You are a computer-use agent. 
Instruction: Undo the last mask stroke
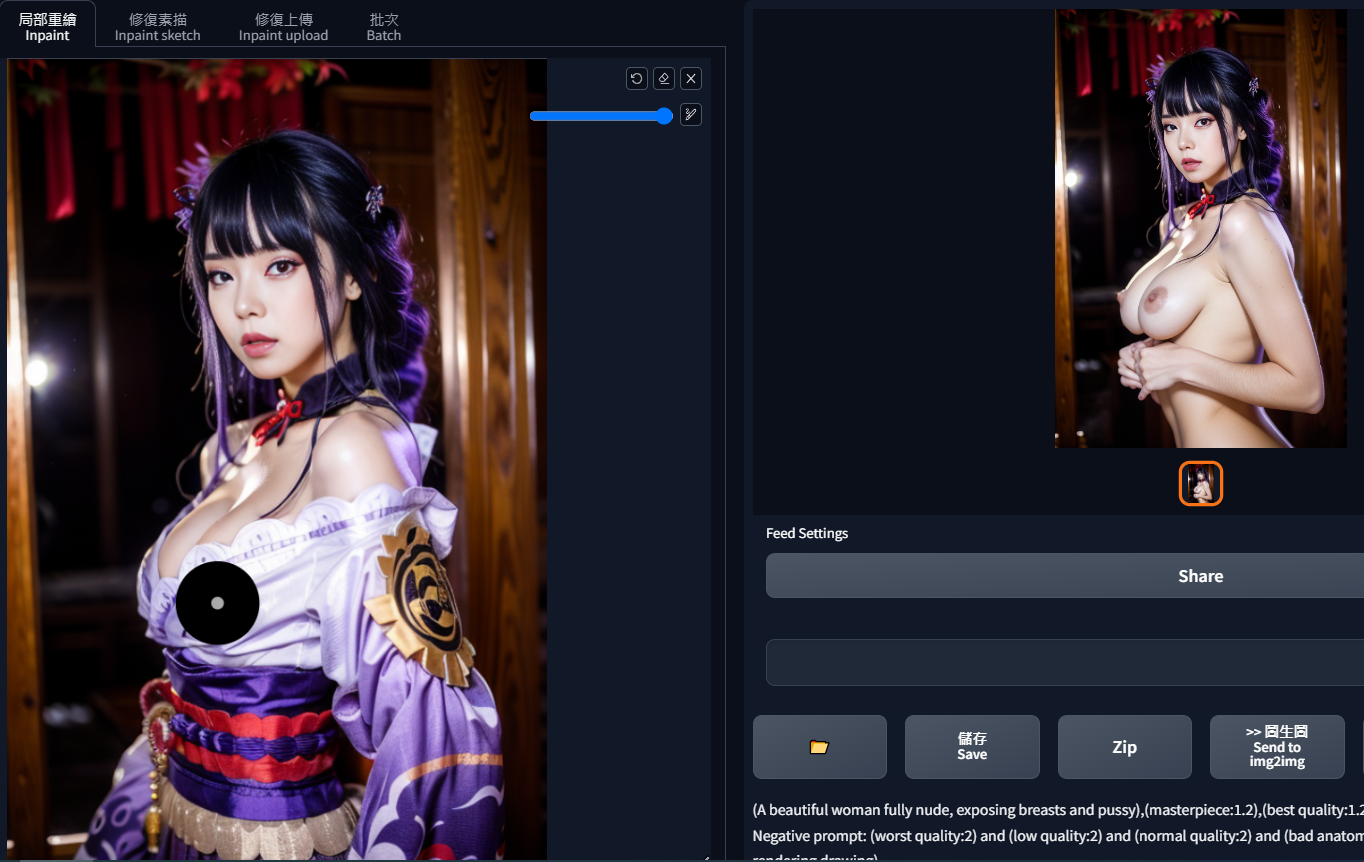(x=636, y=78)
